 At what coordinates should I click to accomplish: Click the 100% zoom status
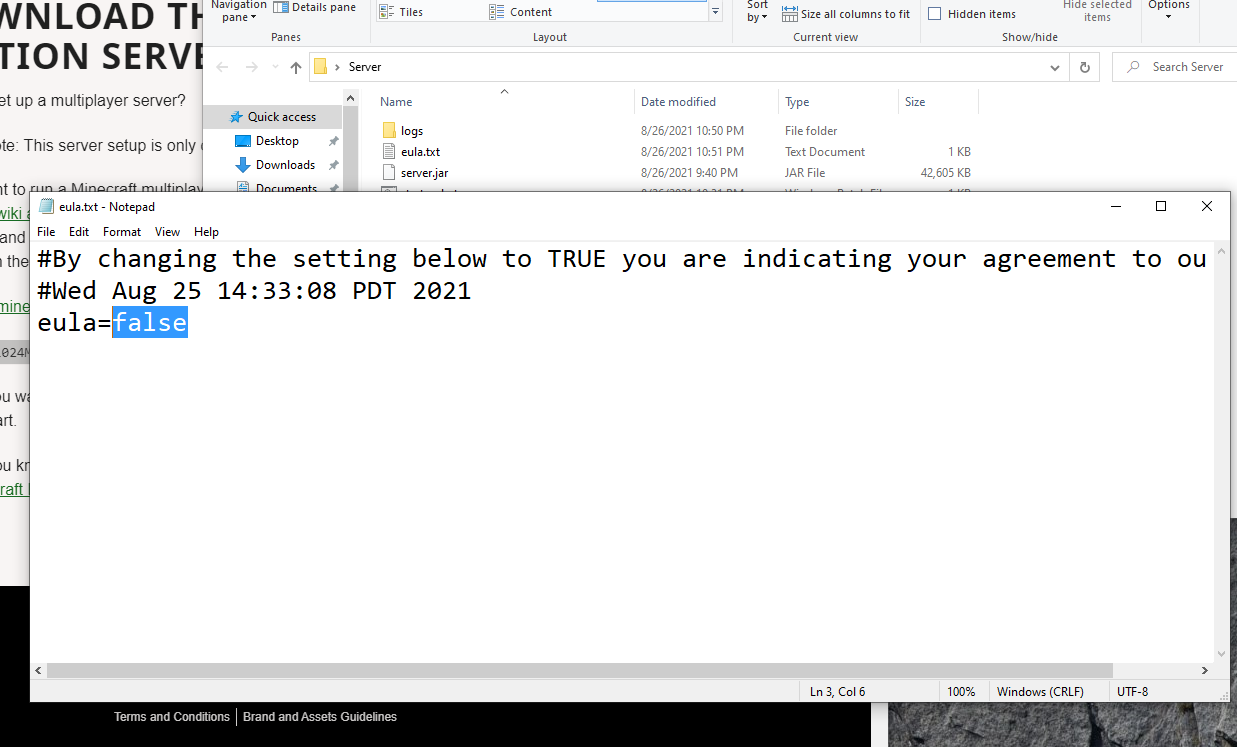(961, 692)
